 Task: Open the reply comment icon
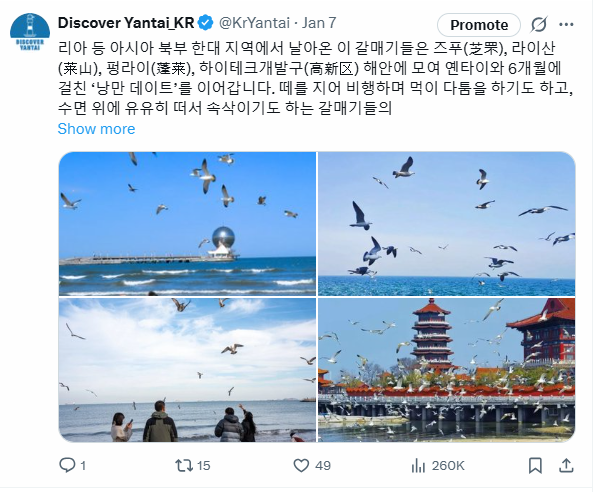coord(67,465)
